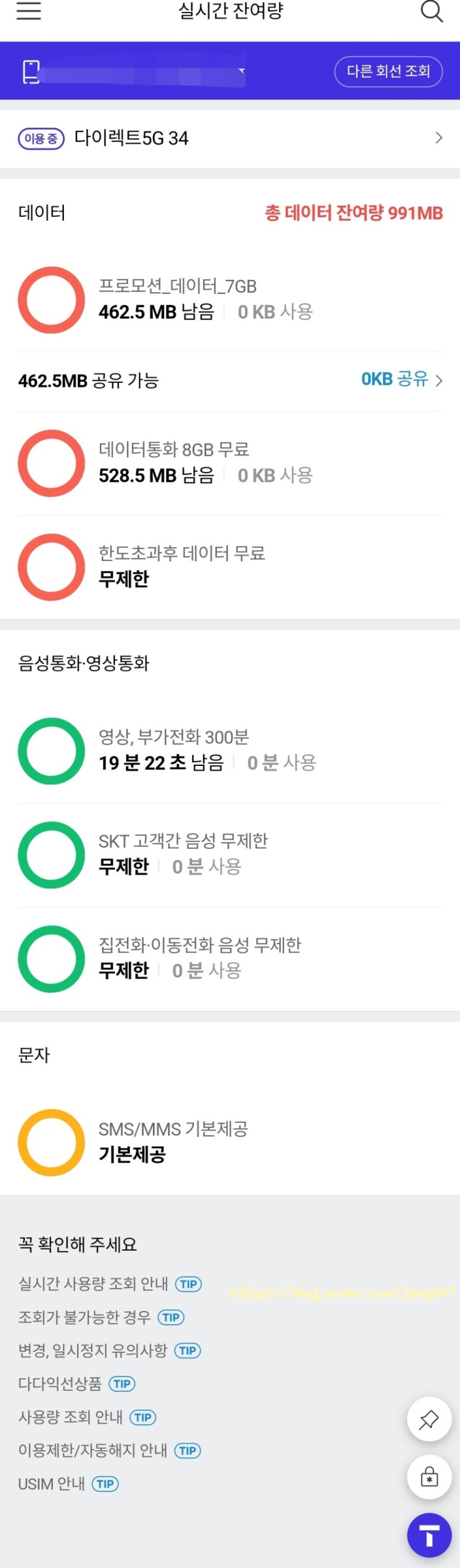Open the hamburger navigation menu

28,11
